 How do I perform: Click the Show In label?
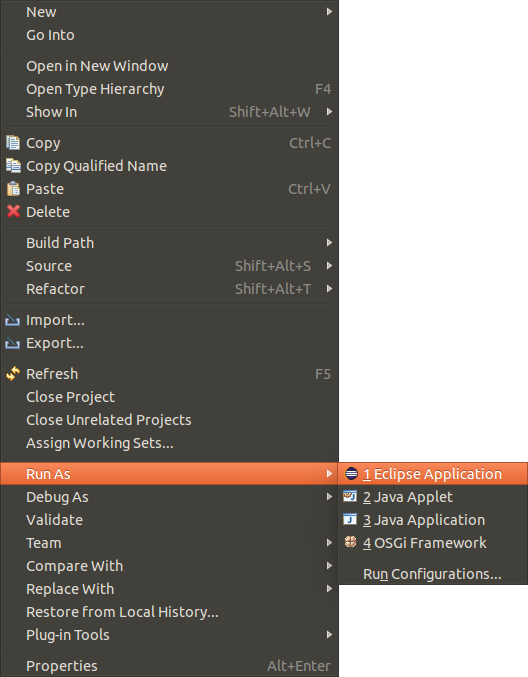tap(51, 112)
